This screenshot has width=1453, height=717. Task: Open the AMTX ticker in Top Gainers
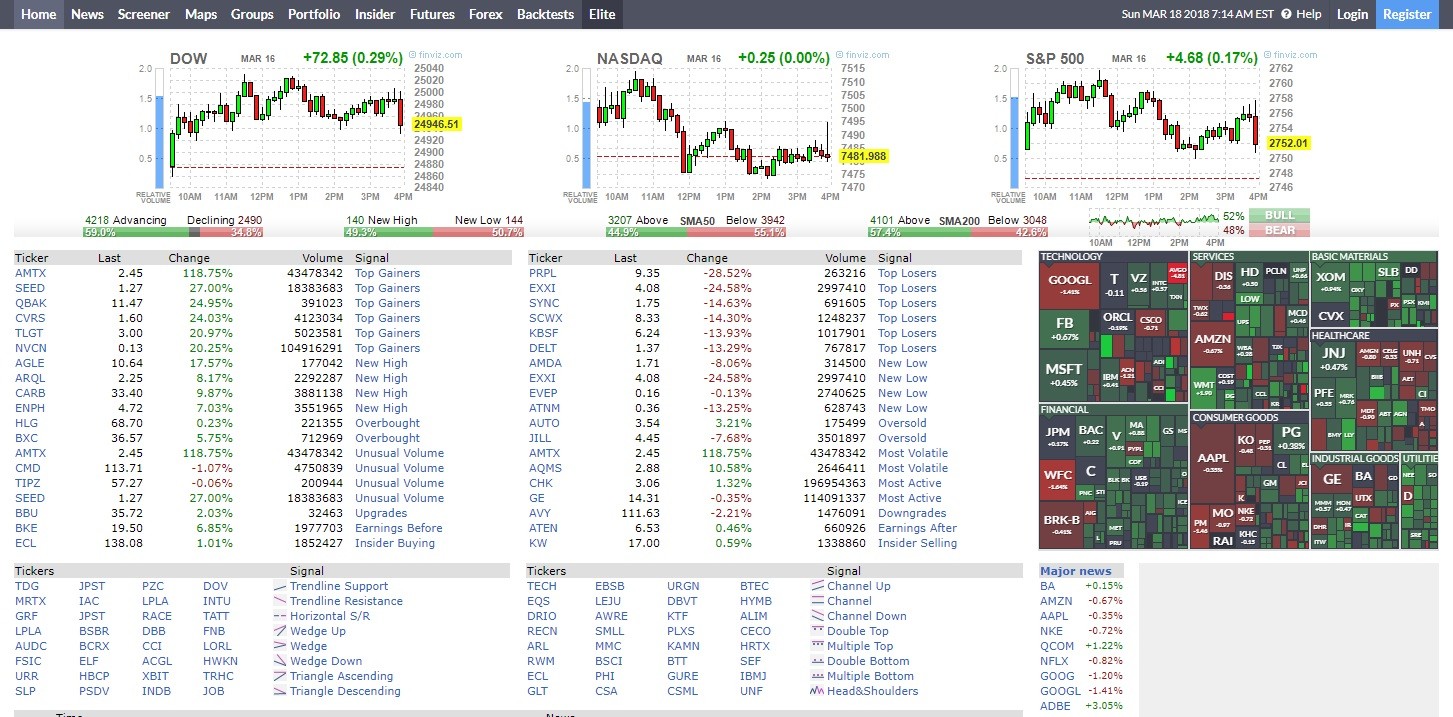[x=30, y=273]
